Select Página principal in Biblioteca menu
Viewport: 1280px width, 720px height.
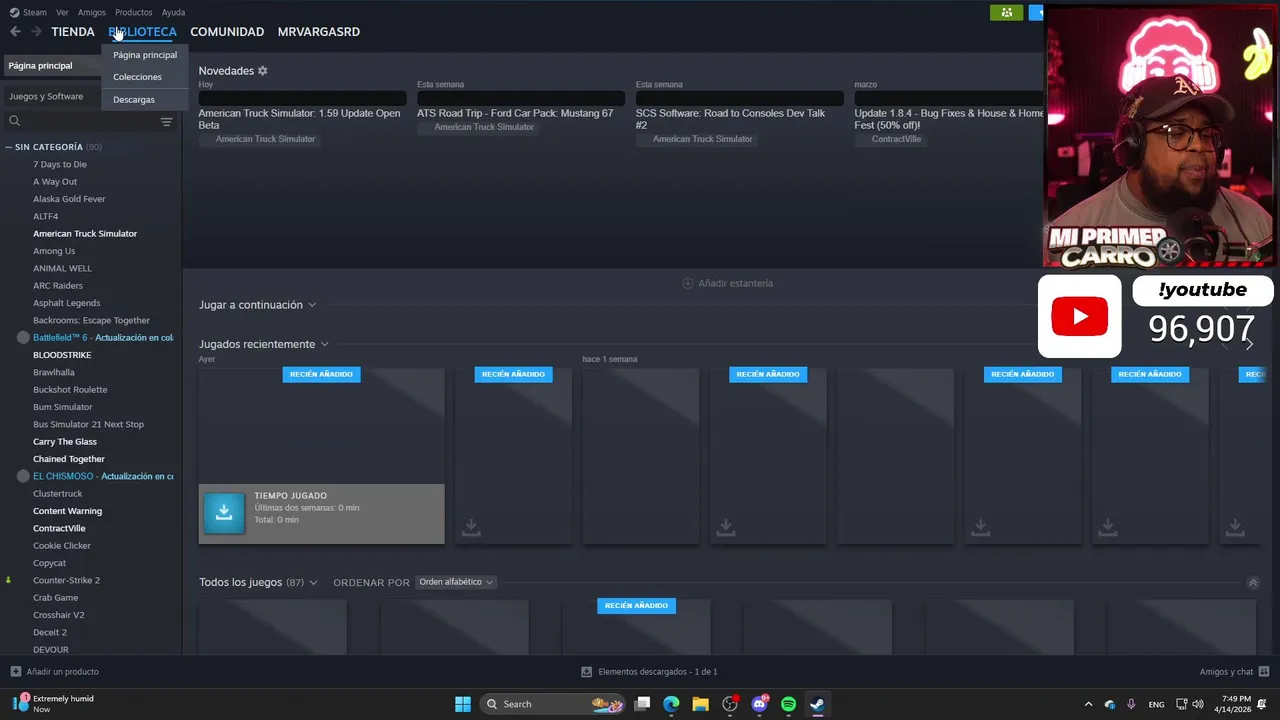click(145, 55)
